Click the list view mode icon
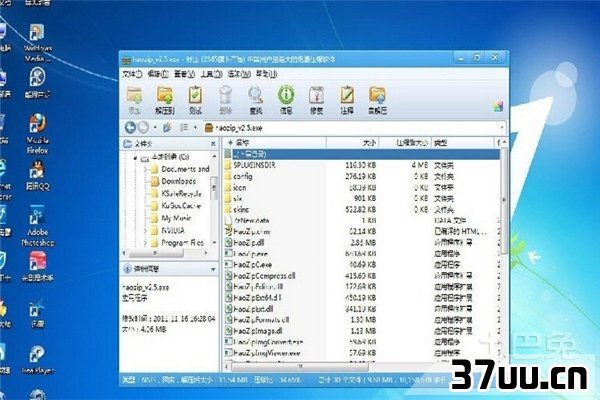Screen dimensions: 600x400 tap(184, 127)
